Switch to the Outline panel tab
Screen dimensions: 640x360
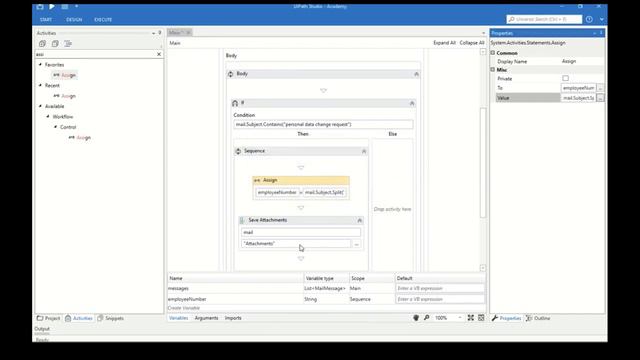click(x=538, y=318)
